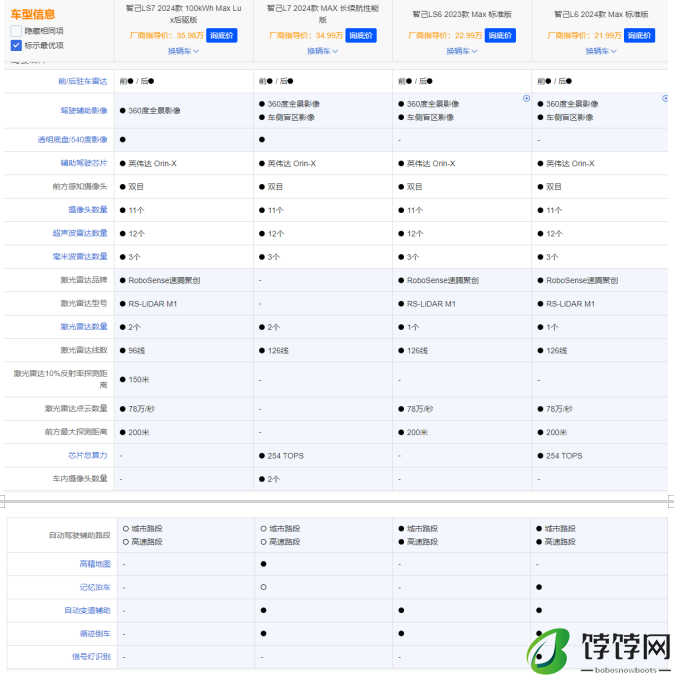Open the 自动变道辅助 link
Screen dimensions: 674x675
87,610
